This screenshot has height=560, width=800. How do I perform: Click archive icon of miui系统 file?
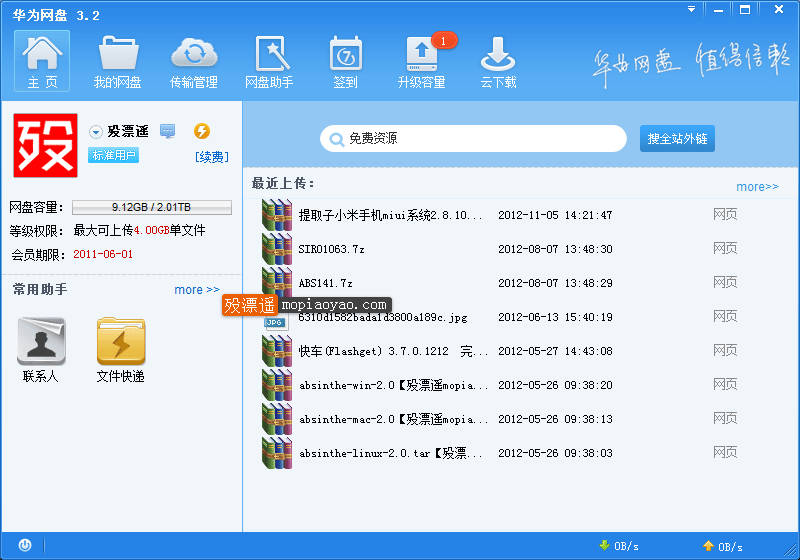click(x=277, y=215)
